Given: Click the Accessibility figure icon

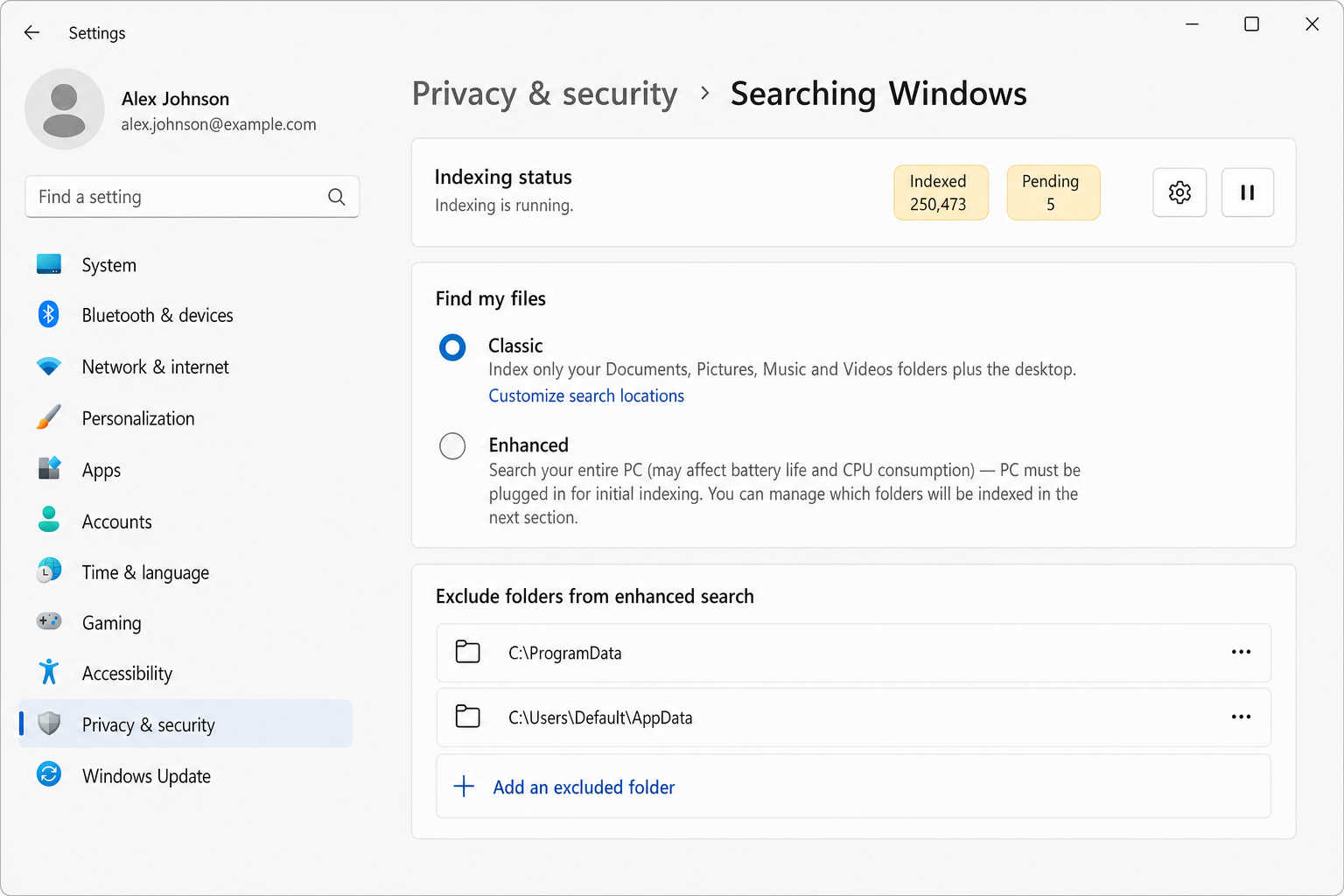Looking at the screenshot, I should [49, 672].
